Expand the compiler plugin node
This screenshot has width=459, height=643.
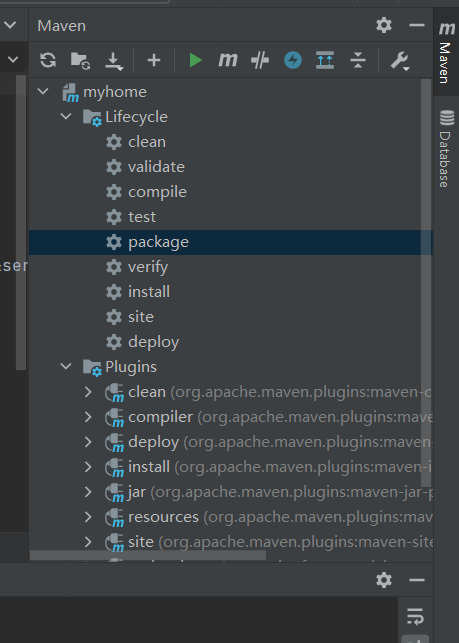88,417
